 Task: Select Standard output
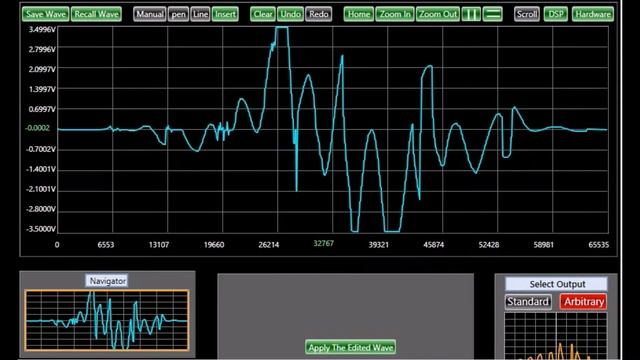click(x=528, y=302)
